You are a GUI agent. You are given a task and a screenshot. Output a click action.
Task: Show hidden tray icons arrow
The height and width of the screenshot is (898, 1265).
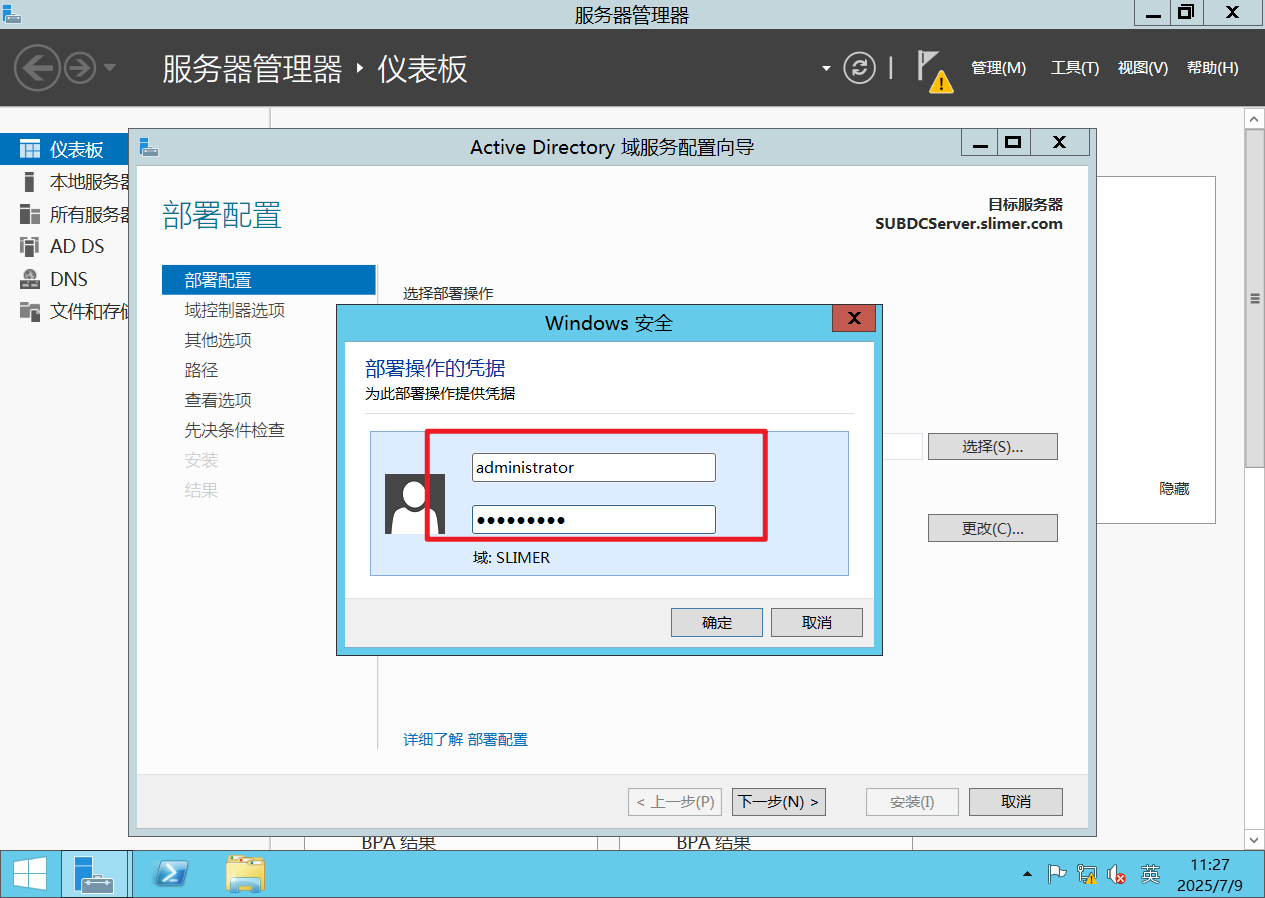click(x=1027, y=875)
